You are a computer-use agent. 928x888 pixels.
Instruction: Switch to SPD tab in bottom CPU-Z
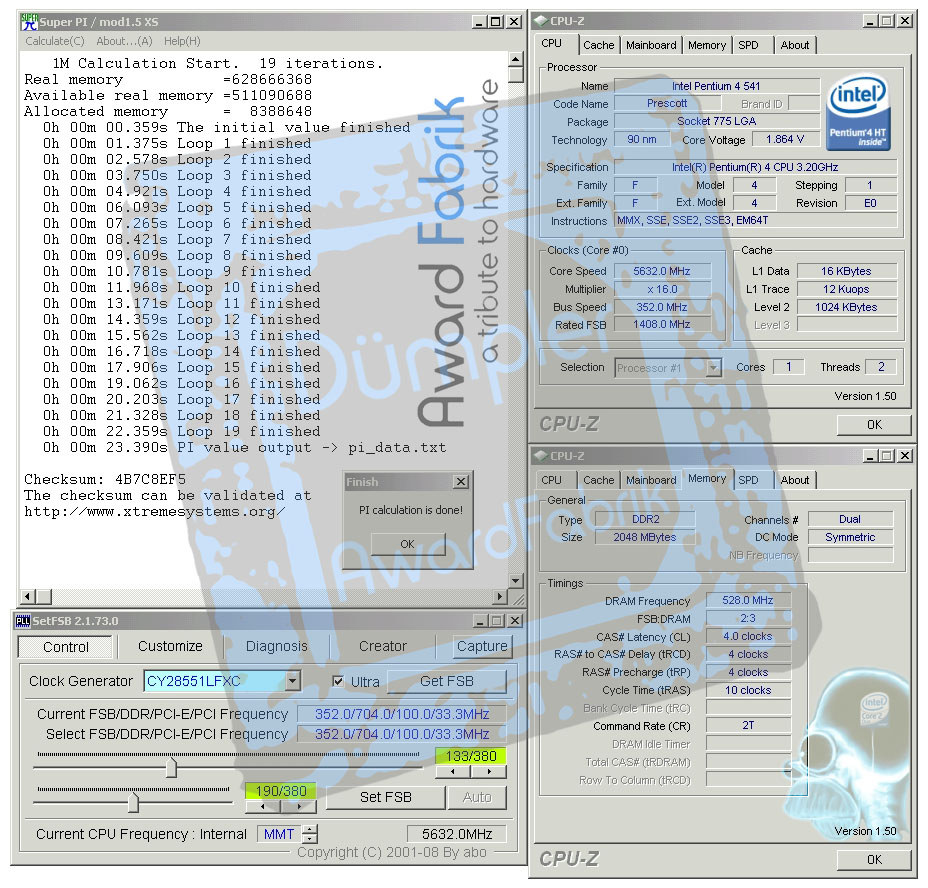point(748,480)
